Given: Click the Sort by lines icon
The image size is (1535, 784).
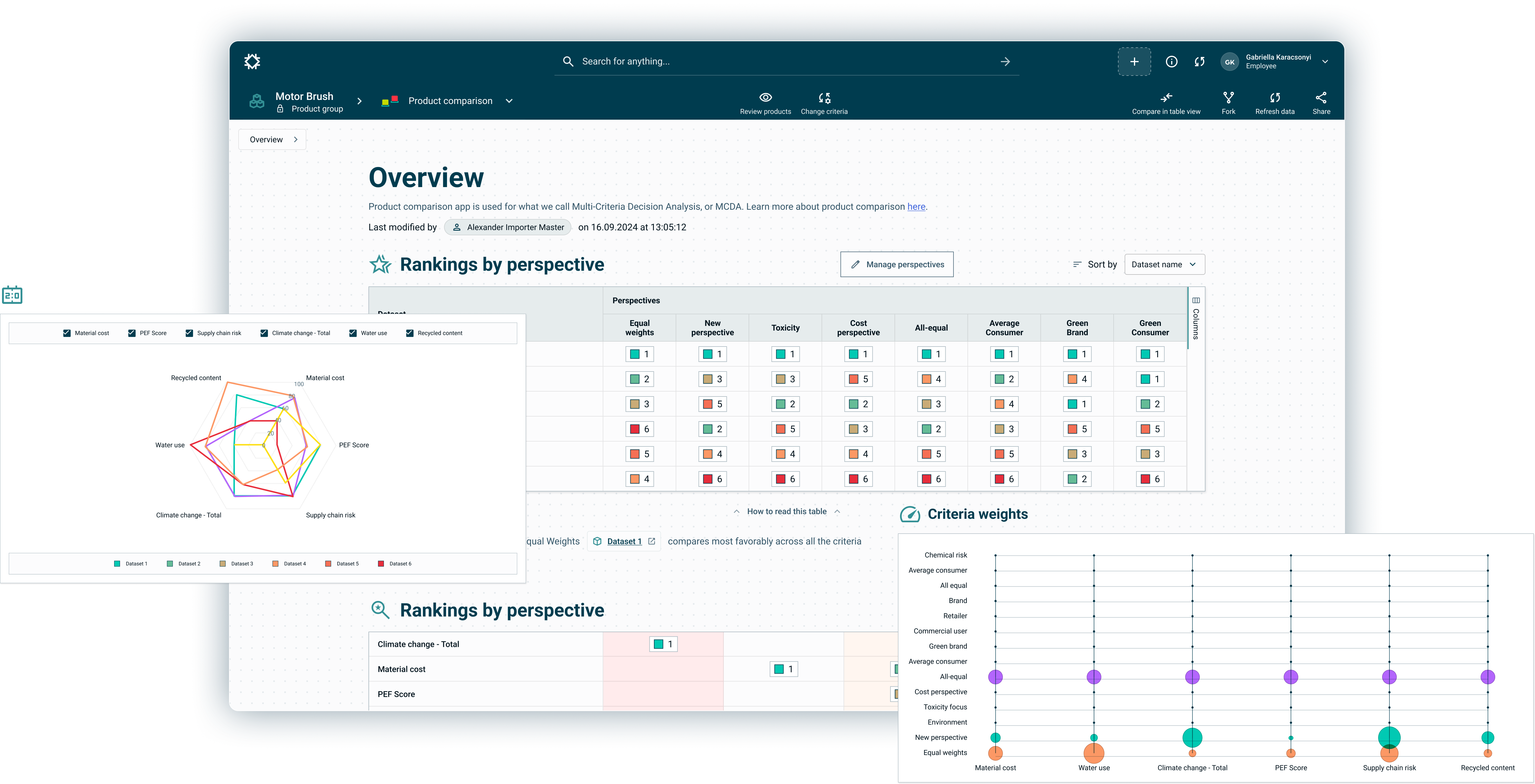Looking at the screenshot, I should pos(1077,265).
